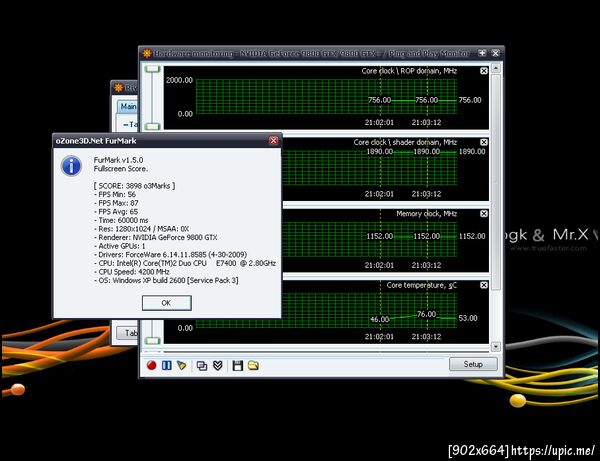Click the overlapping windows detach icon
600x461 pixels.
[202, 366]
